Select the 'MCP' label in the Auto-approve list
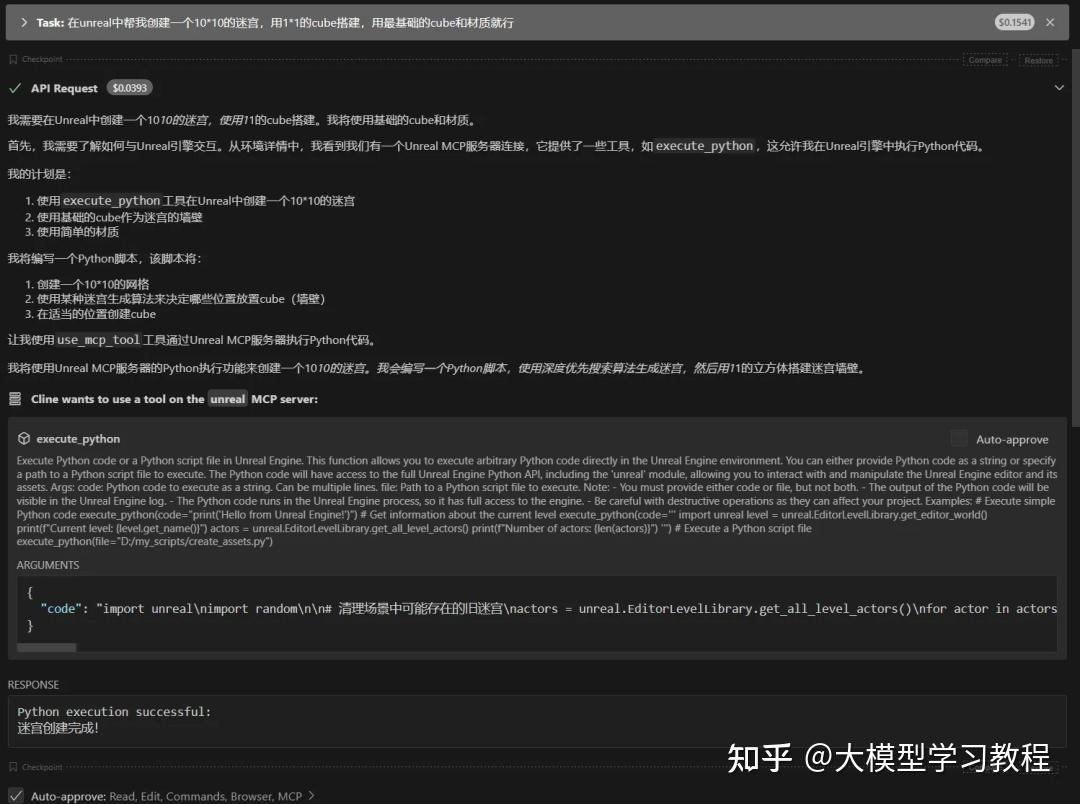 [x=291, y=795]
